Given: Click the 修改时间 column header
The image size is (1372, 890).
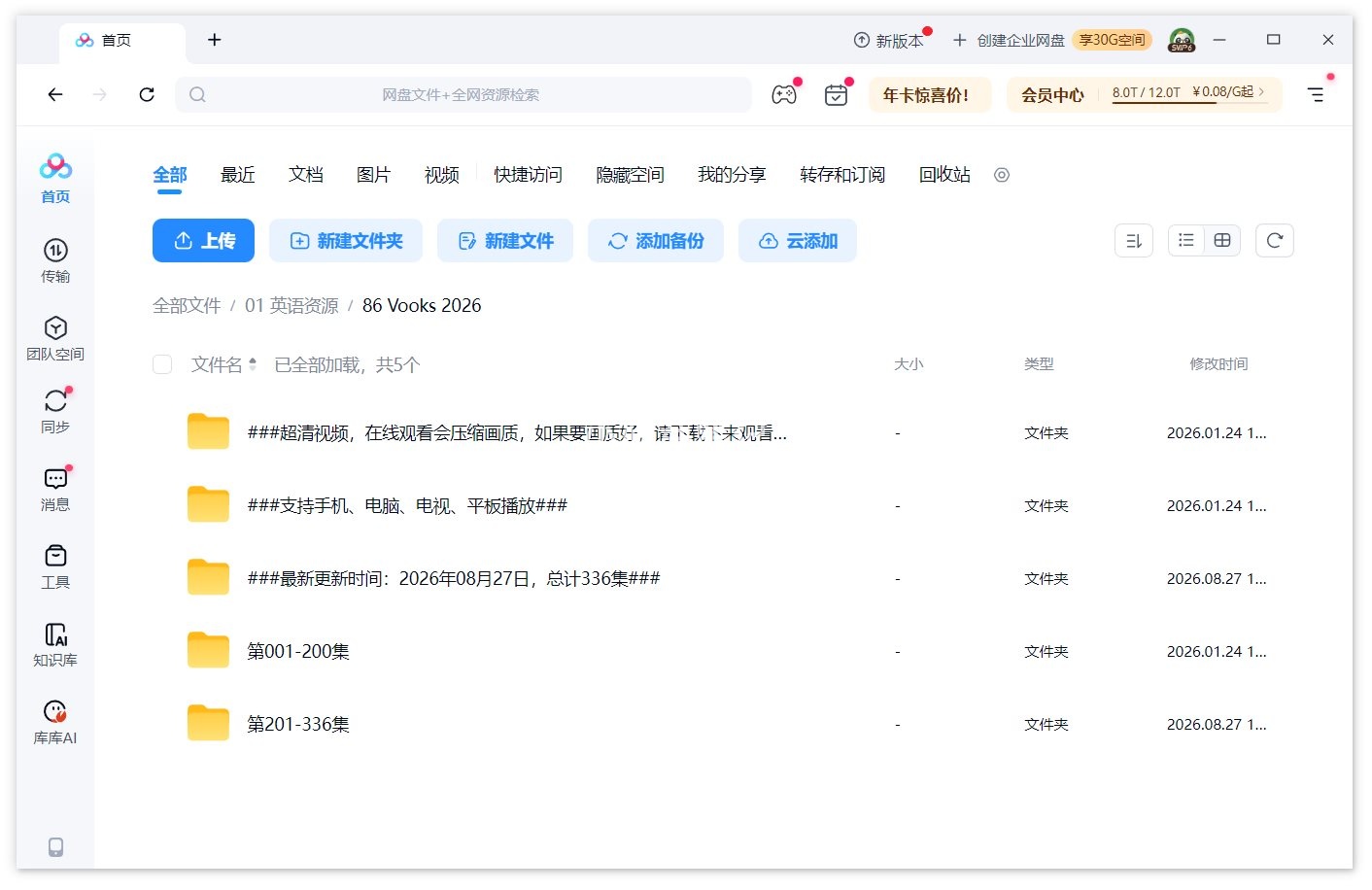Looking at the screenshot, I should [x=1218, y=364].
